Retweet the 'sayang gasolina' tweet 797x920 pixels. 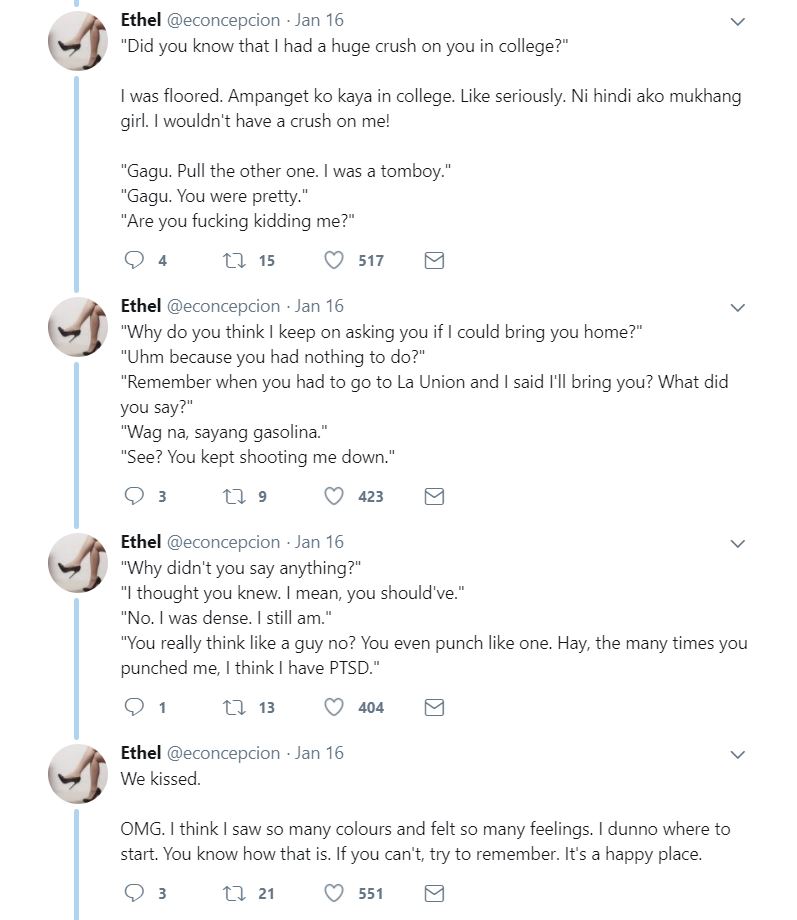(x=236, y=496)
